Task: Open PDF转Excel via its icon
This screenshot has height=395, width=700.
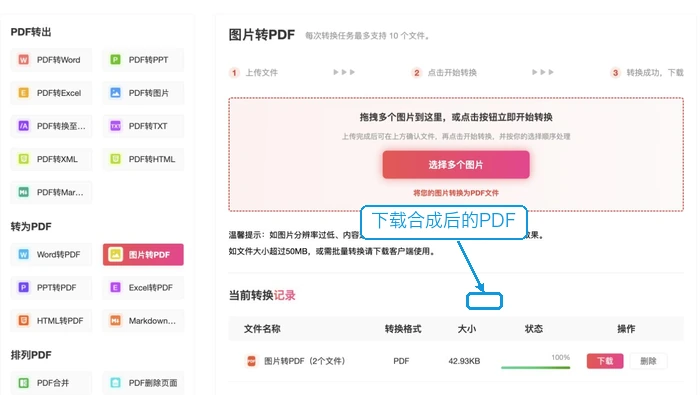Action: click(24, 93)
